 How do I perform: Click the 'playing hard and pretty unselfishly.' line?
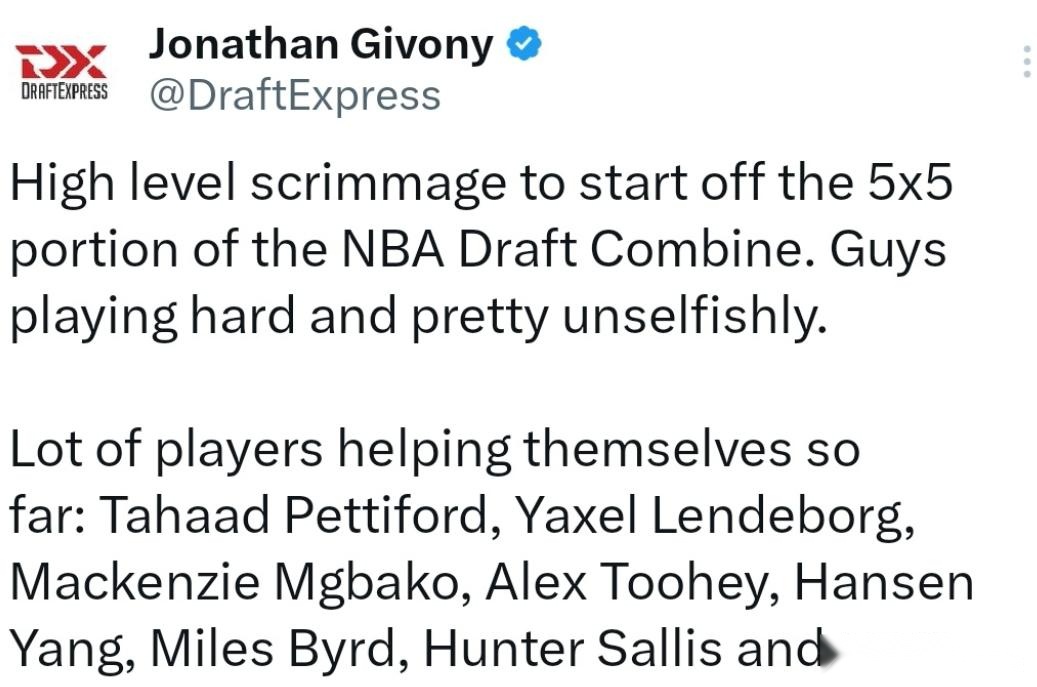pos(419,317)
